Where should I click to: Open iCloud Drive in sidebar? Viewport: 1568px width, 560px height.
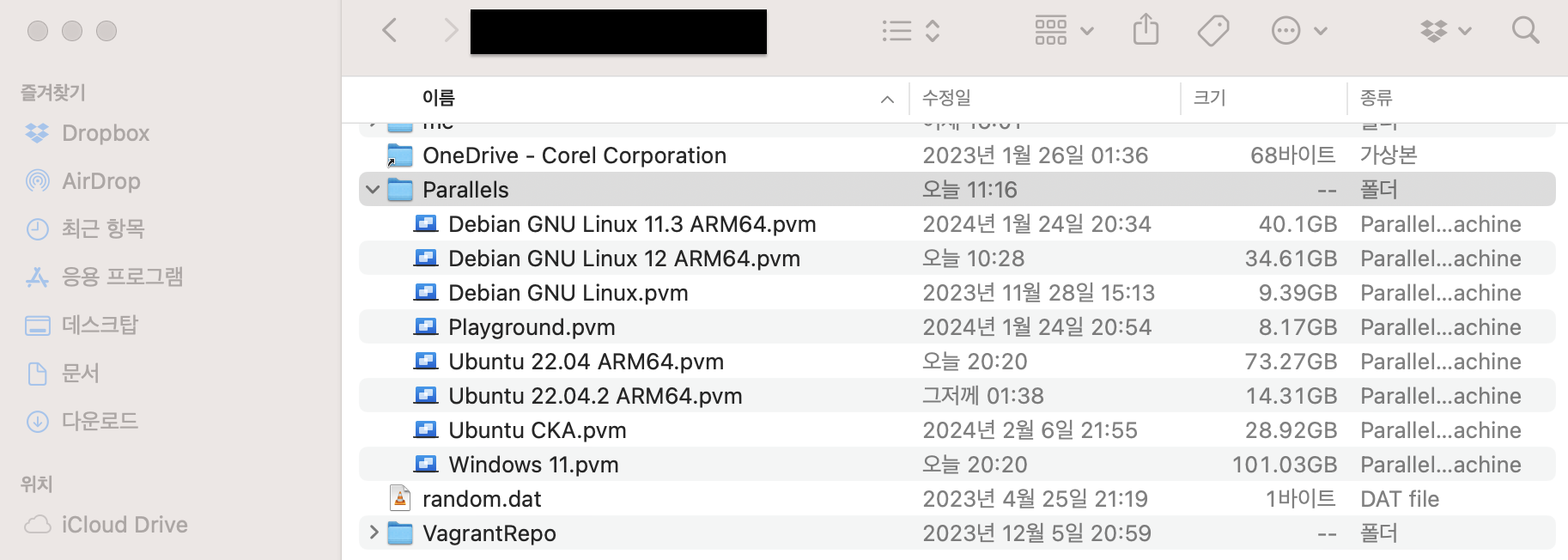tap(124, 525)
